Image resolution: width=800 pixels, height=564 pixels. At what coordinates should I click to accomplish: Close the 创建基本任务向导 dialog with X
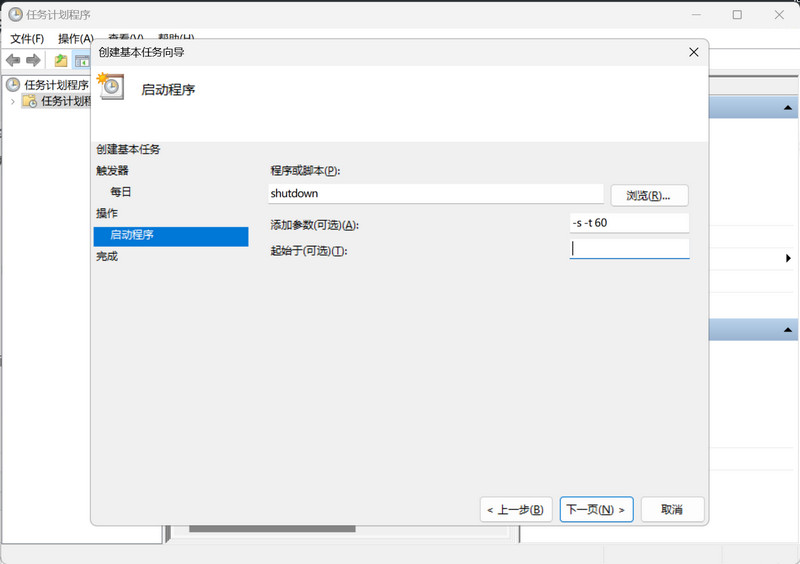tap(694, 51)
